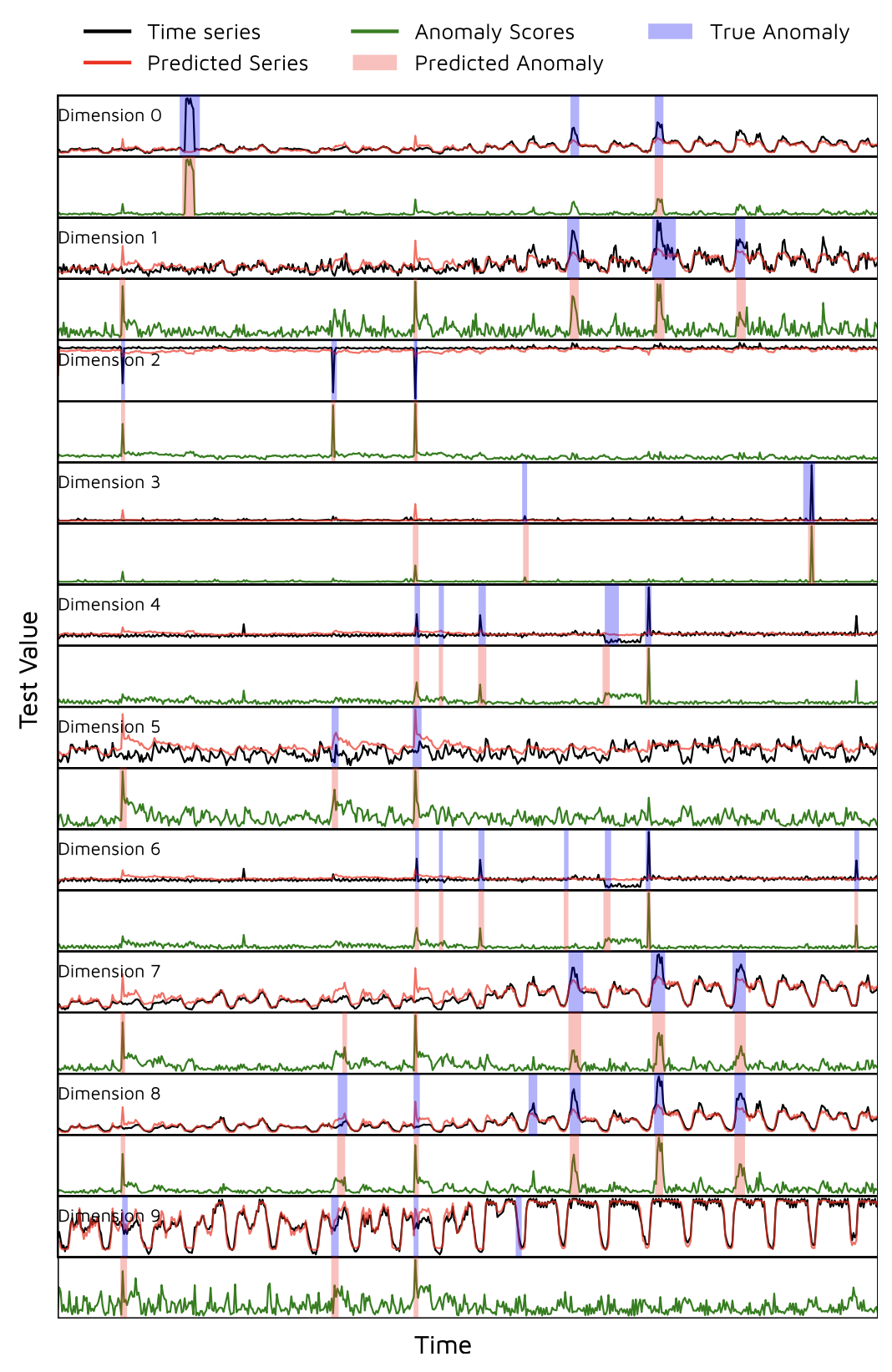Click the "Dimension 0" subplot label
The height and width of the screenshot is (1372, 892).
pyautogui.click(x=109, y=115)
